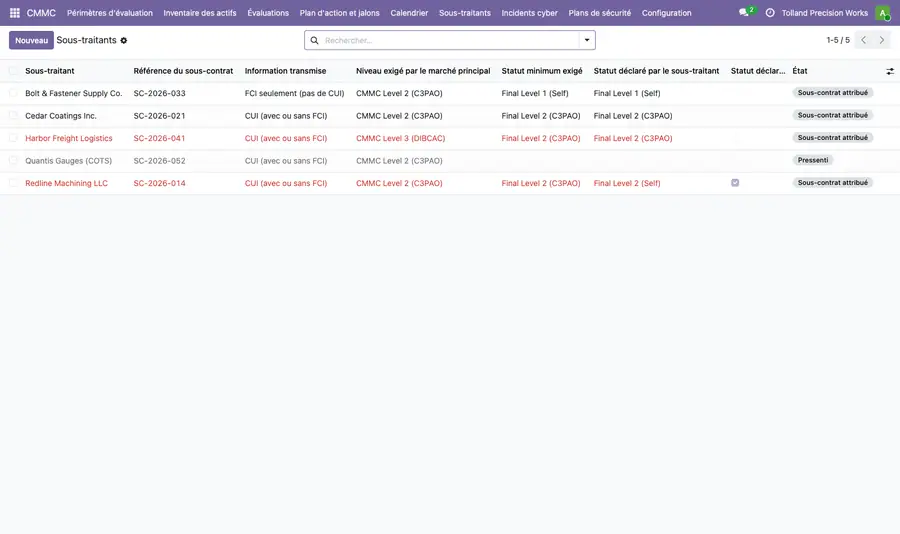Viewport: 900px width, 534px height.
Task: Toggle the select-all rows checkbox
Action: [x=13, y=71]
